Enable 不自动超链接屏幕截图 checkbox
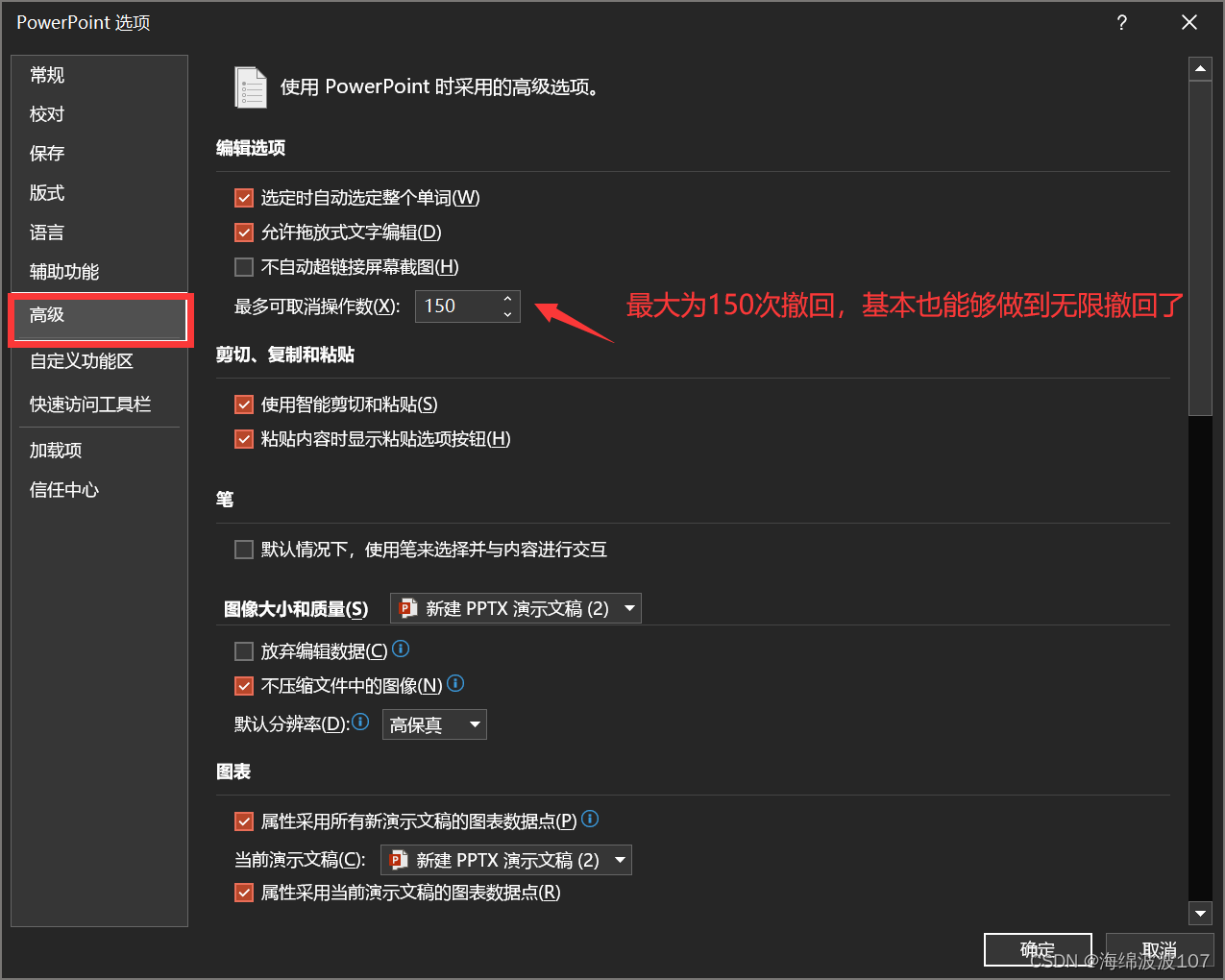This screenshot has width=1225, height=980. (244, 267)
